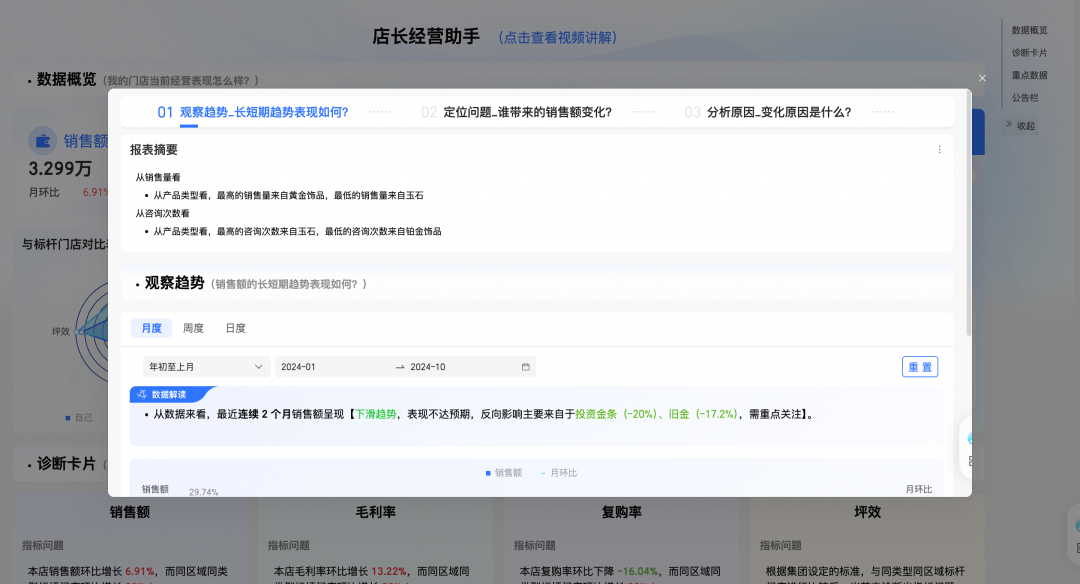
Task: Click the -16.04% repurchase rate figure
Action: pos(637,572)
